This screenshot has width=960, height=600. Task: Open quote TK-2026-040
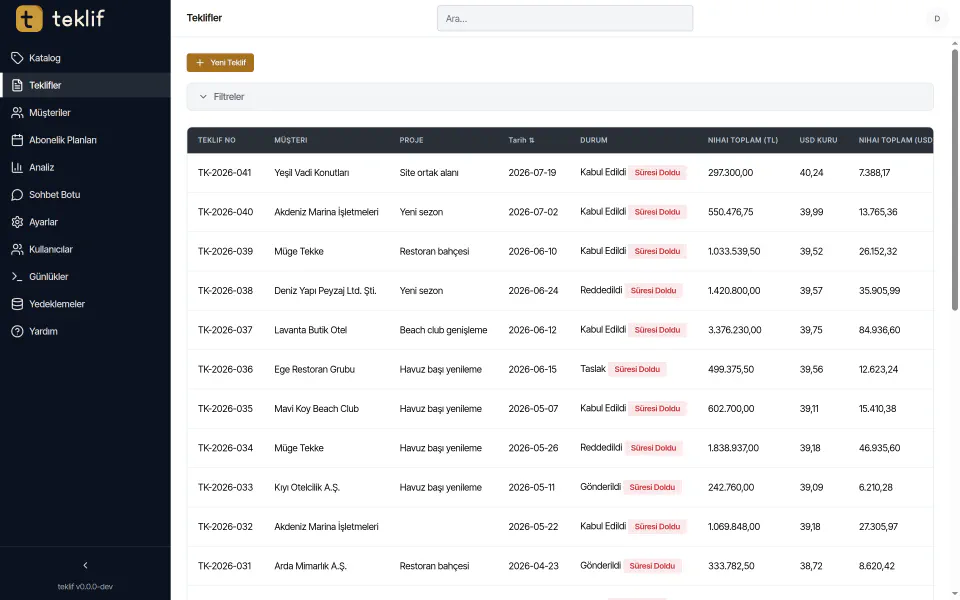pyautogui.click(x=225, y=212)
